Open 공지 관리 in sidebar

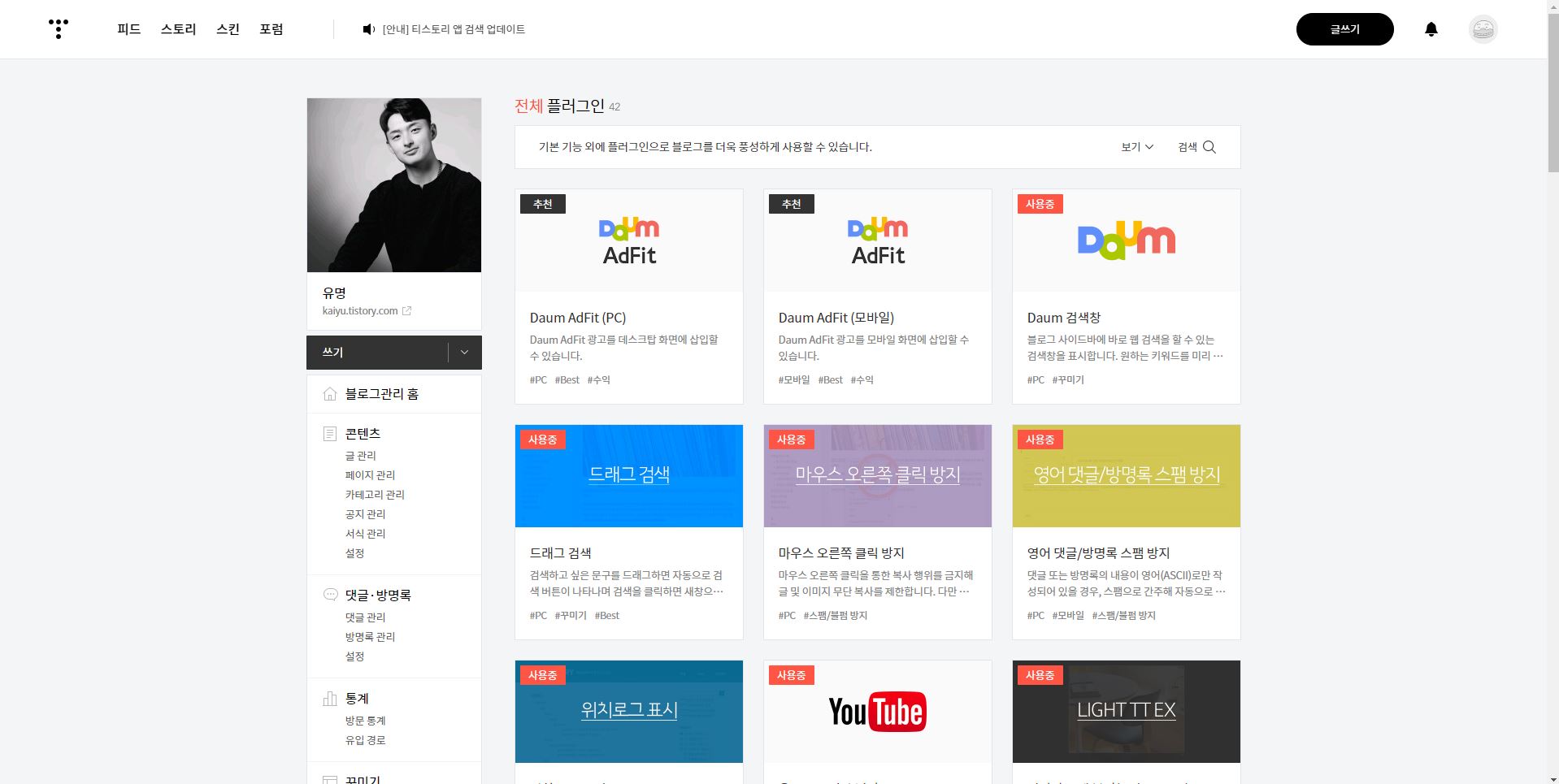(x=365, y=514)
